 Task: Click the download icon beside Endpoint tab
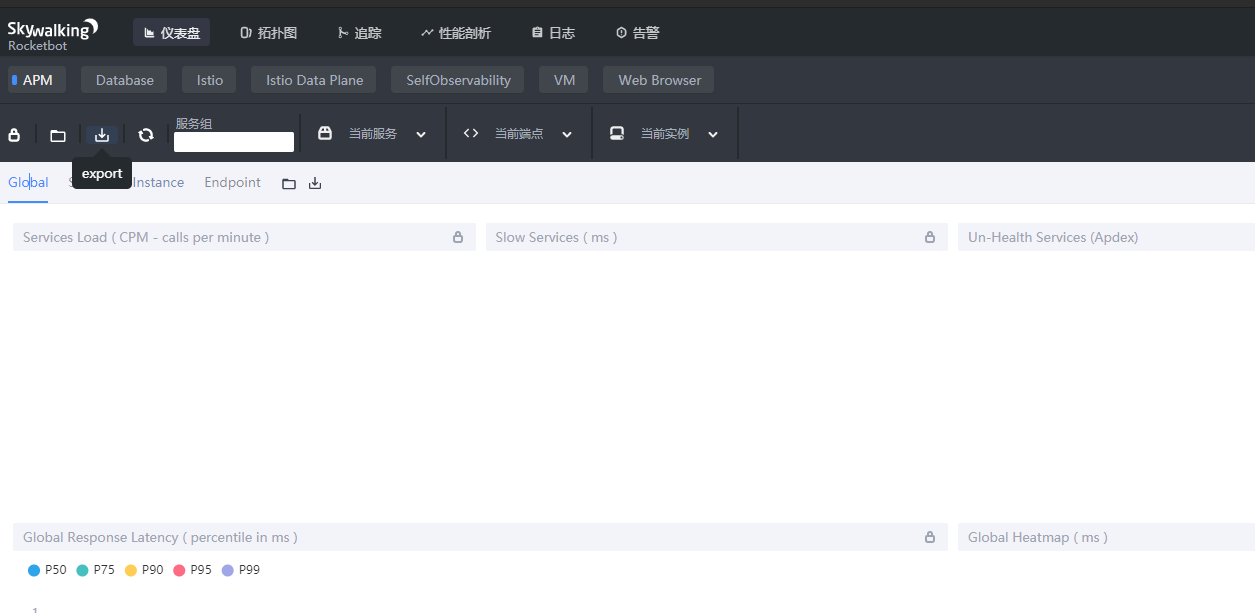315,183
